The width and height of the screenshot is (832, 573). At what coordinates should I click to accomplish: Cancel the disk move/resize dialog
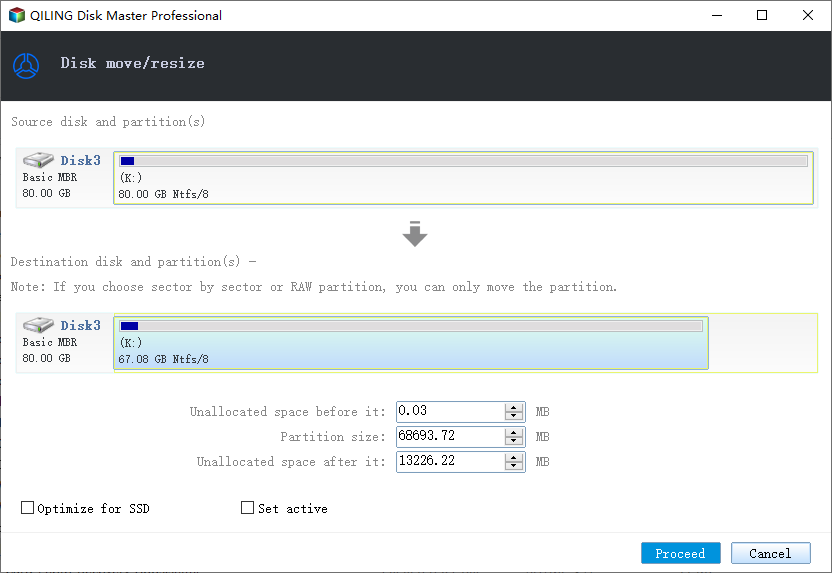point(770,553)
